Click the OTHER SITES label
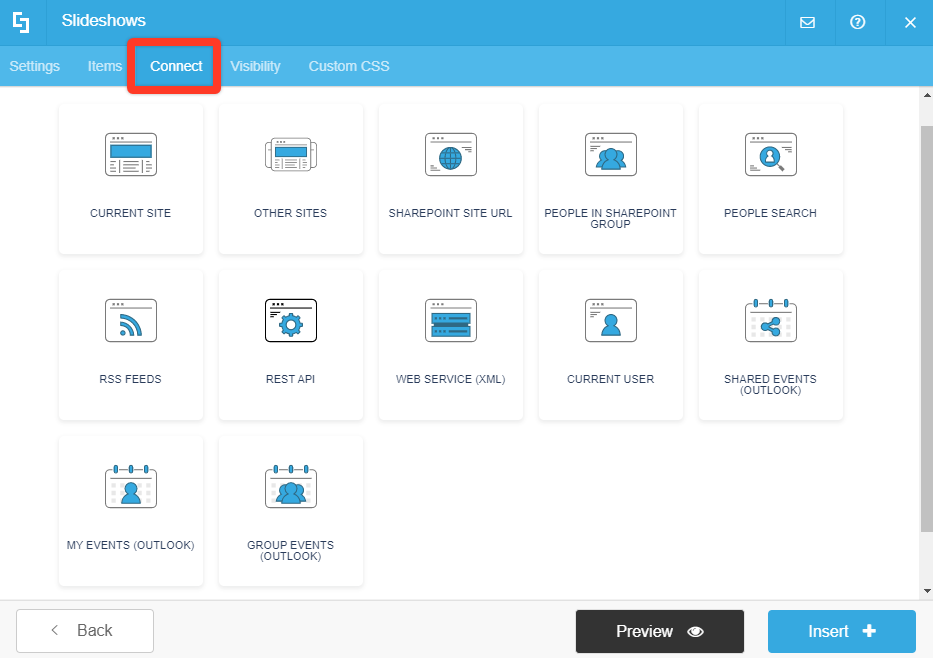933x658 pixels. (291, 213)
